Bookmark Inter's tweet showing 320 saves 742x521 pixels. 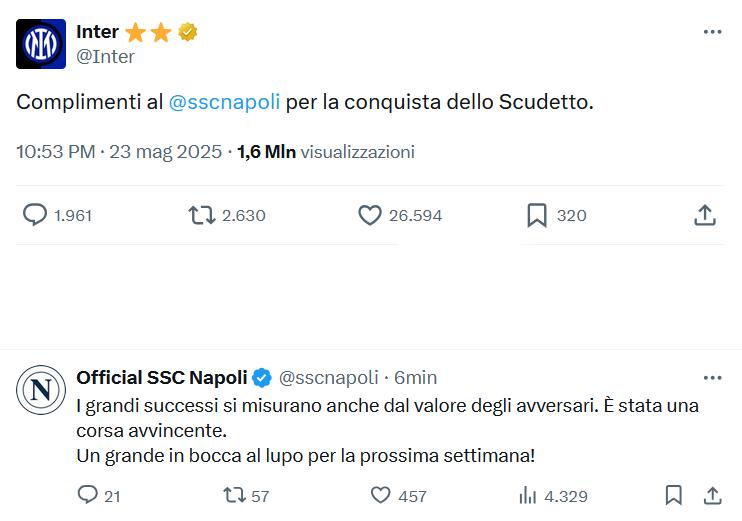point(537,215)
